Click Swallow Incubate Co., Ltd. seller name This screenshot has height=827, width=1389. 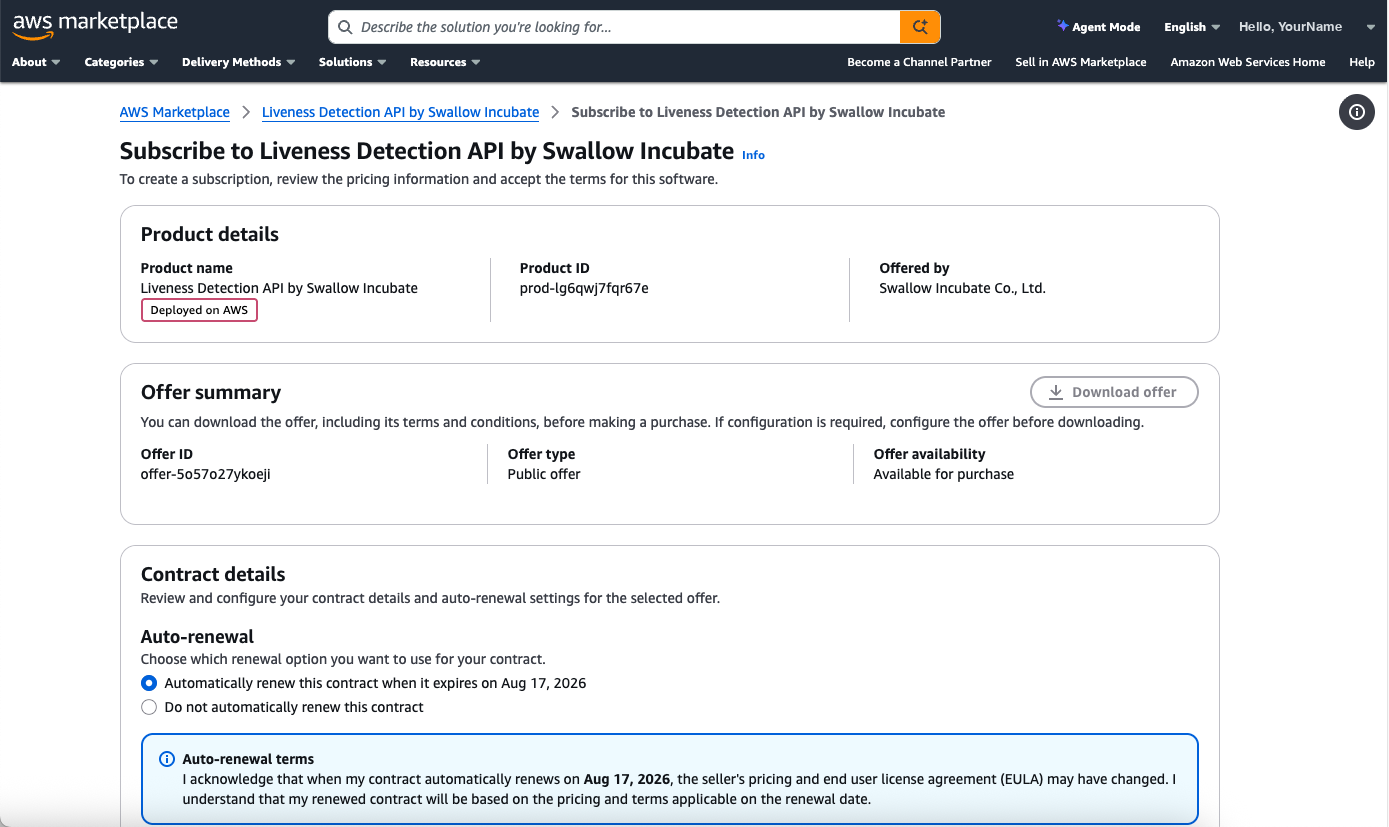tap(962, 288)
